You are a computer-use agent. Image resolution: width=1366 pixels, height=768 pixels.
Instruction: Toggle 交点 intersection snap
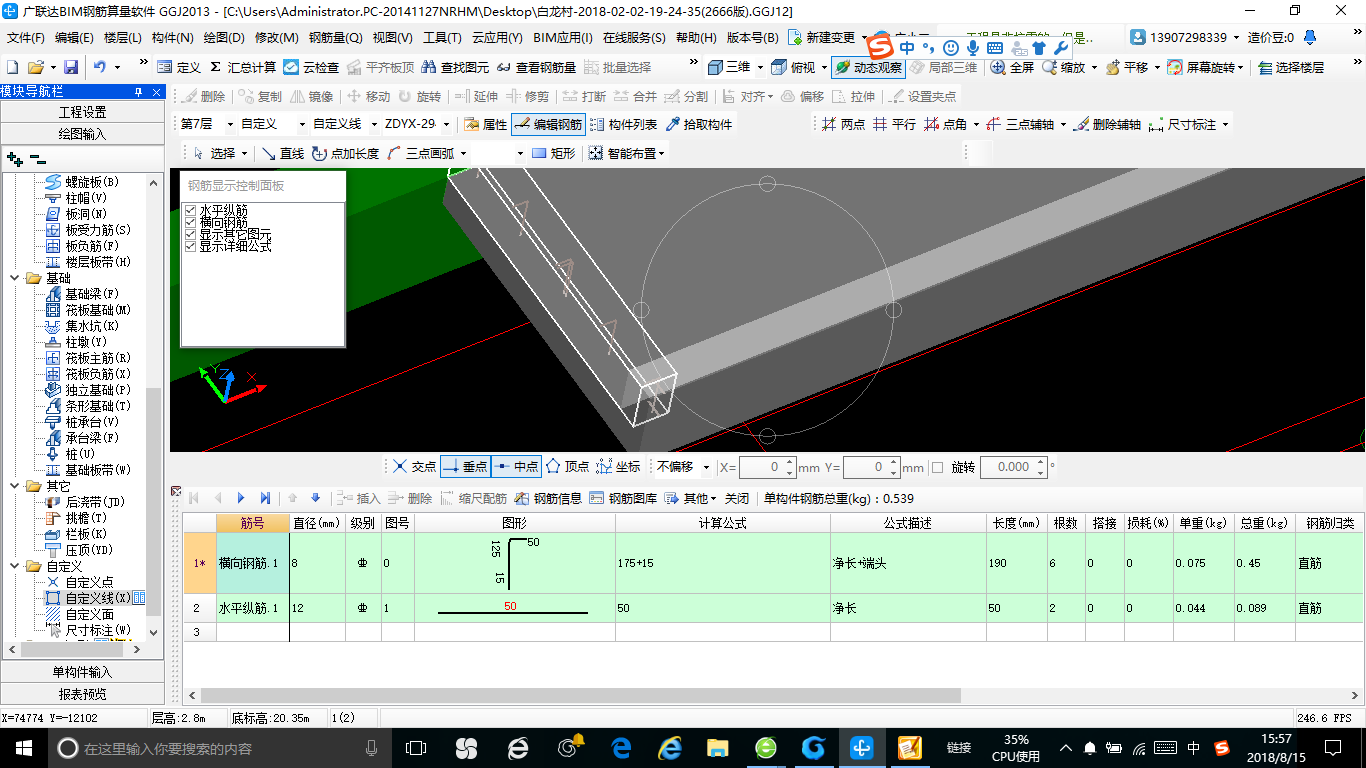click(x=414, y=466)
